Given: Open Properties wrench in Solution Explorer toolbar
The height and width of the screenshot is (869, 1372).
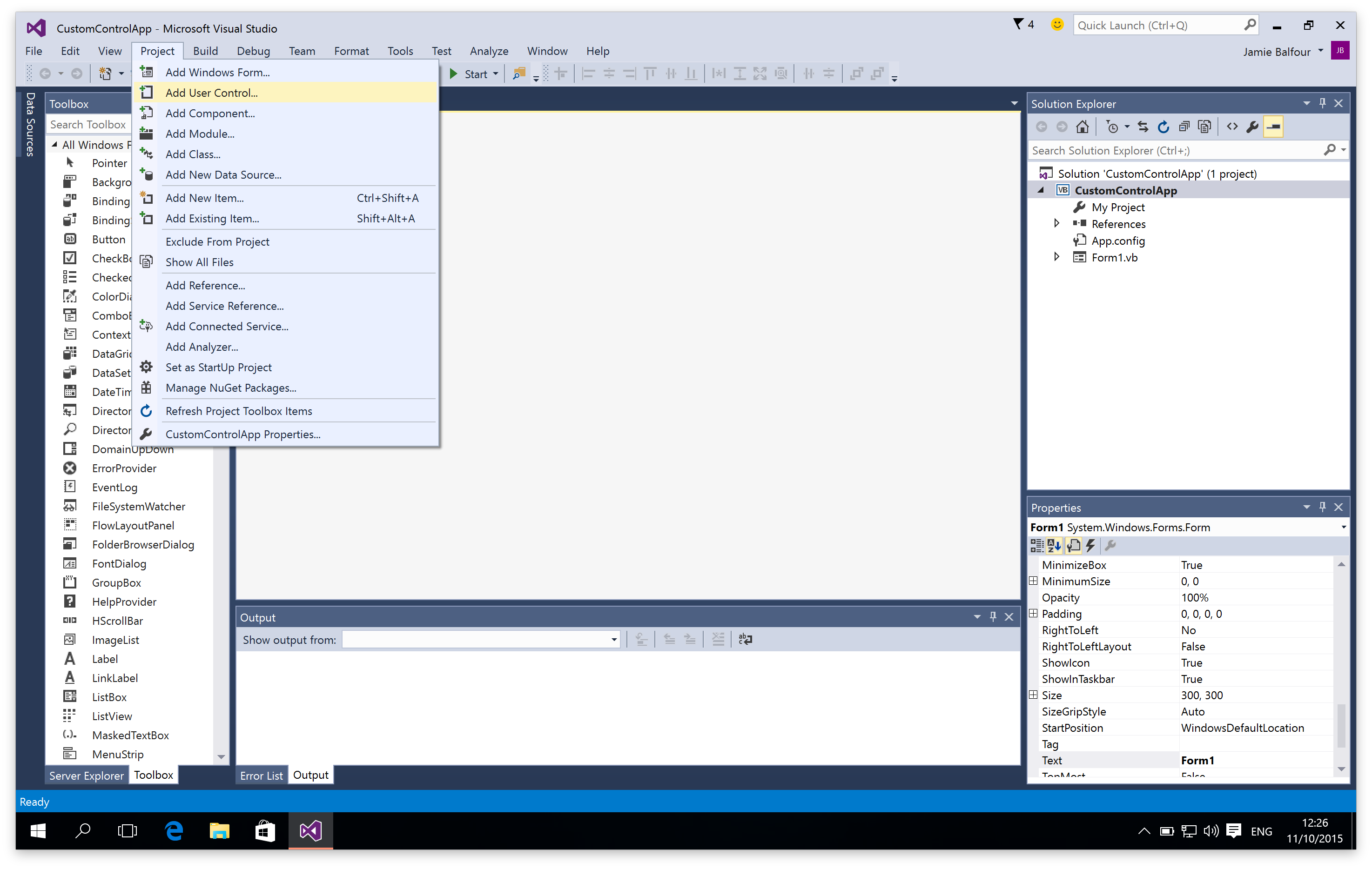Looking at the screenshot, I should (x=1252, y=127).
